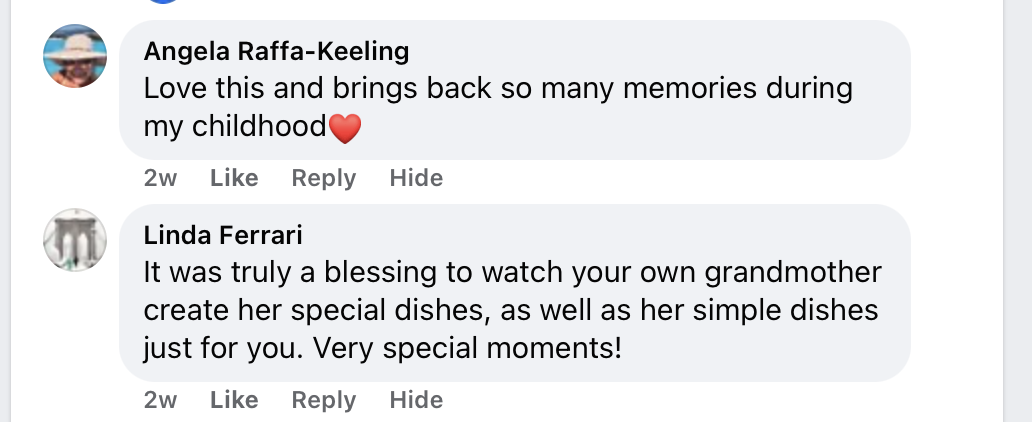Viewport: 1032px width, 422px height.
Task: Open the Linda Ferrari name link
Action: (x=223, y=235)
